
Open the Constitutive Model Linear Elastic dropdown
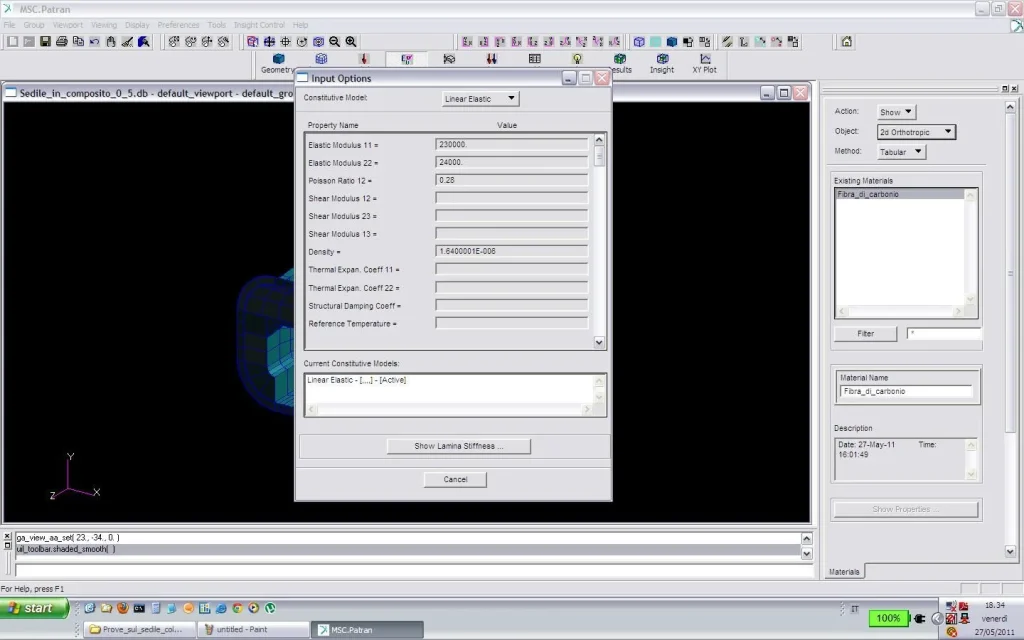pos(480,99)
